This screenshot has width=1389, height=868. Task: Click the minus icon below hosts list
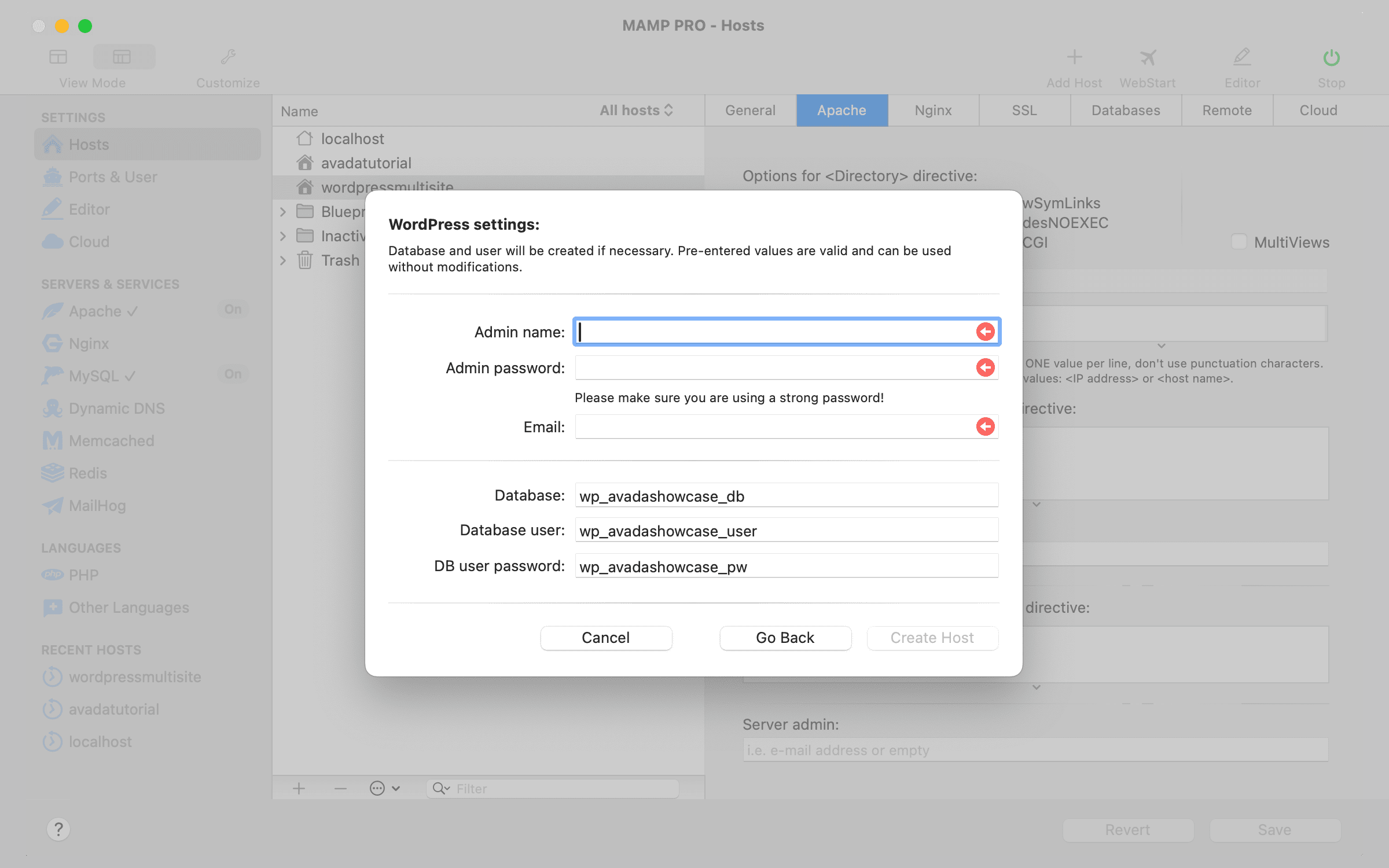[340, 789]
